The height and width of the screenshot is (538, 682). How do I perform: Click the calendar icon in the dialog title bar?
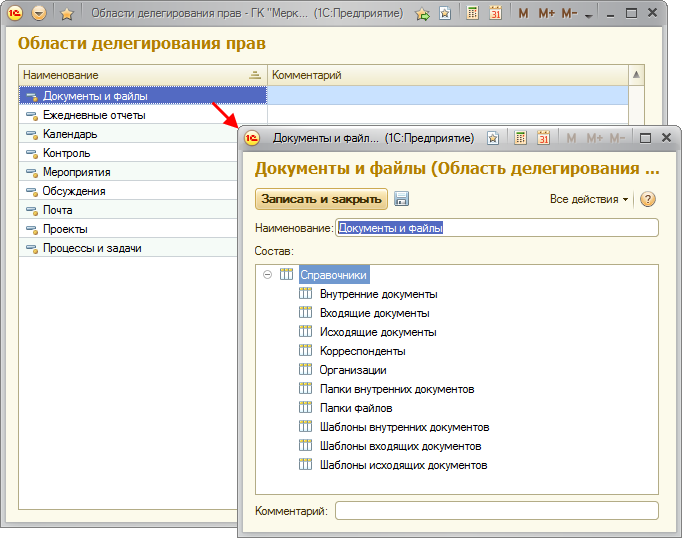pos(543,138)
